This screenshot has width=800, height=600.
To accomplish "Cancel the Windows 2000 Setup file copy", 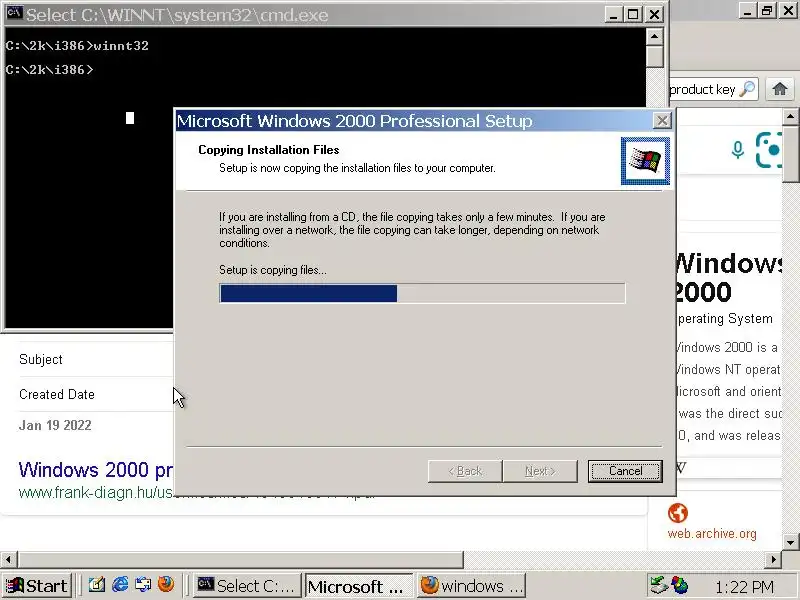I will tap(625, 471).
